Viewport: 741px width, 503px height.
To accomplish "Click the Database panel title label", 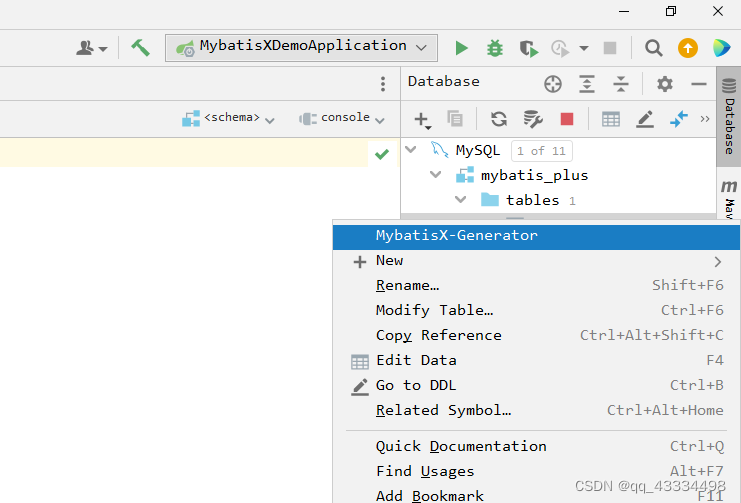I will pos(444,82).
